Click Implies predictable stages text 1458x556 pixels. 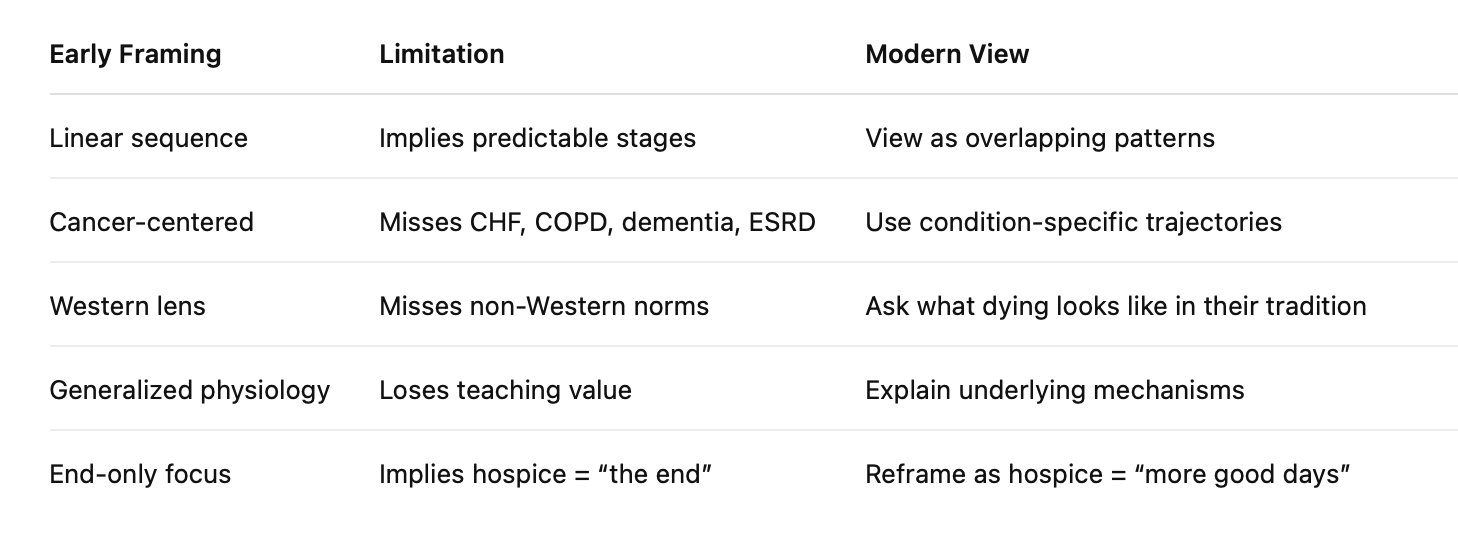click(x=537, y=138)
